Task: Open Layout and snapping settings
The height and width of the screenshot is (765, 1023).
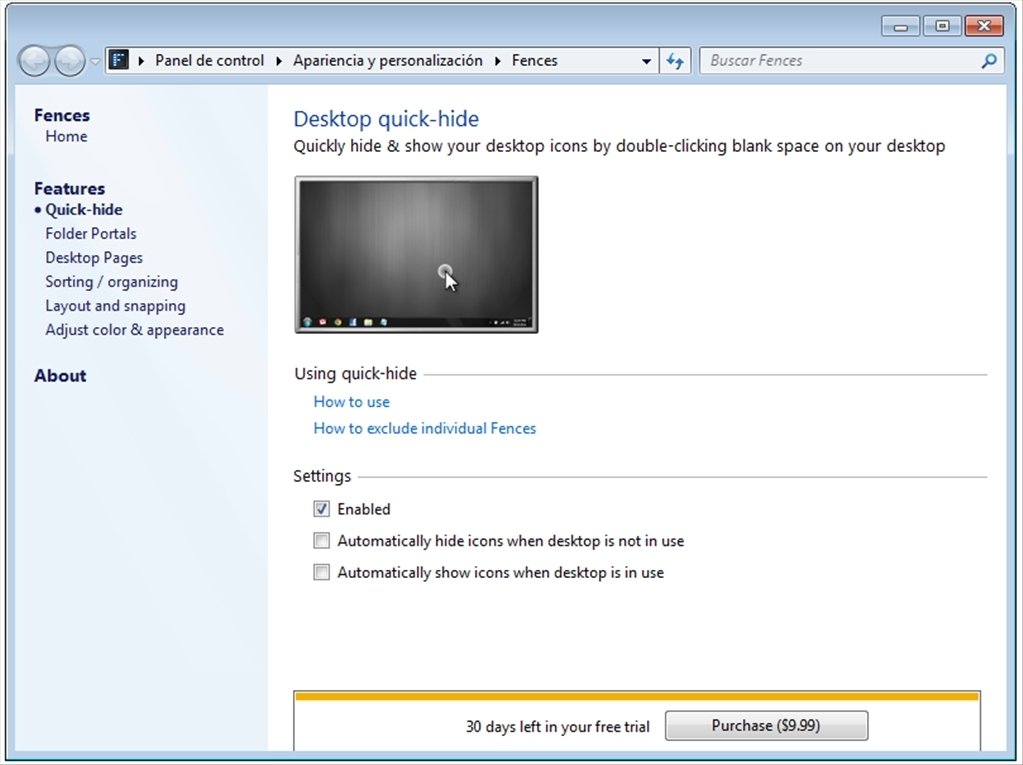Action: [115, 306]
